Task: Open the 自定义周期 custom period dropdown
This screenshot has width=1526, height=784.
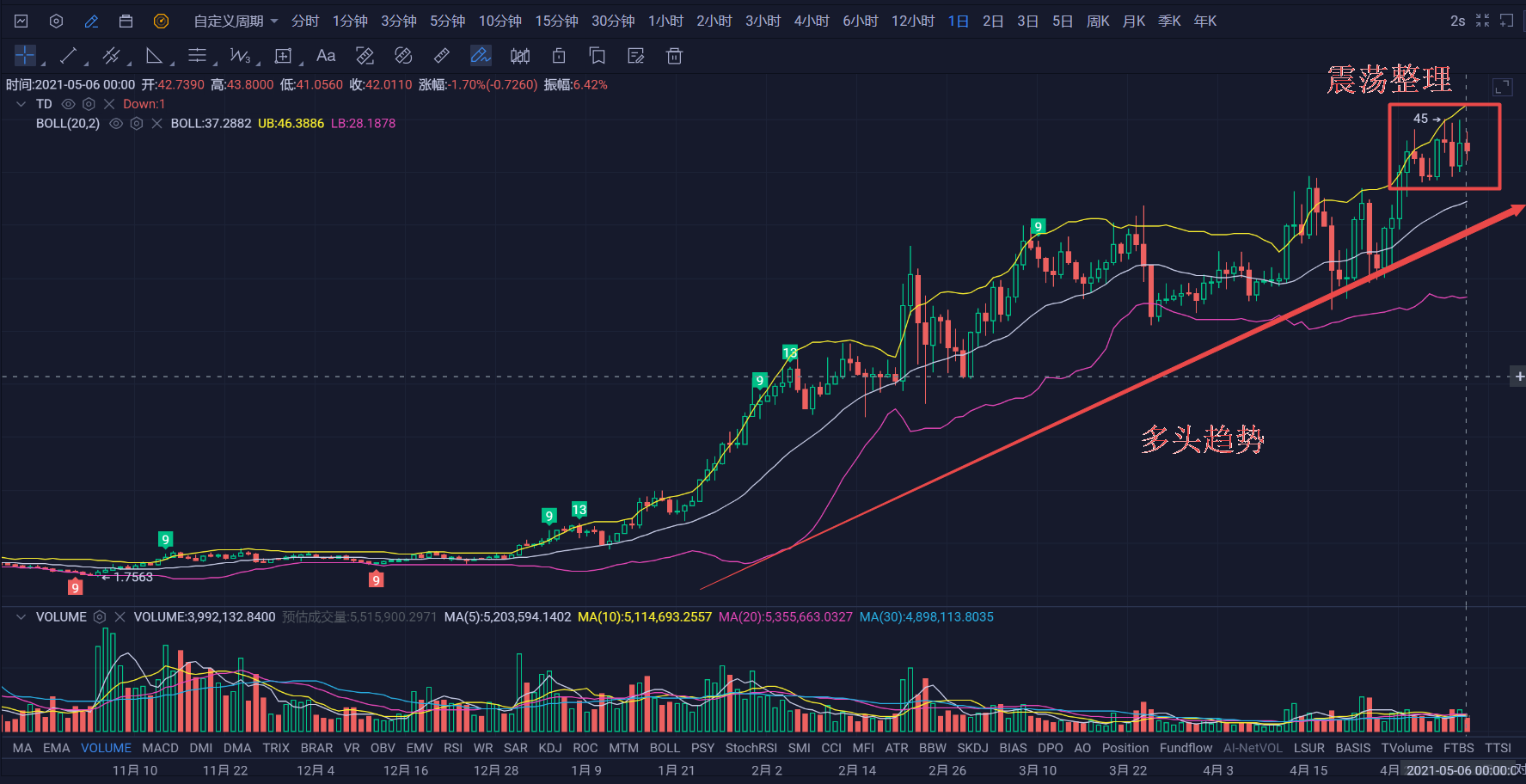Action: point(236,21)
